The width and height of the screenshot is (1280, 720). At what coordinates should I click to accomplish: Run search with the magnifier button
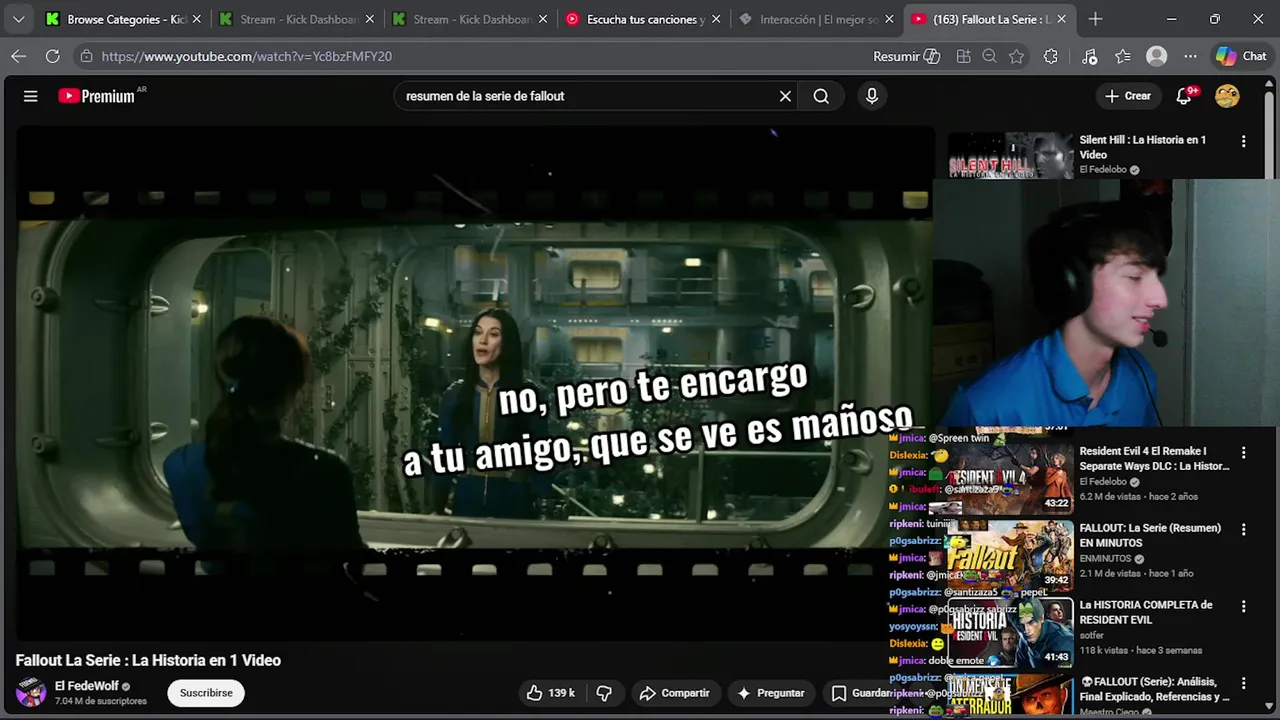[821, 96]
